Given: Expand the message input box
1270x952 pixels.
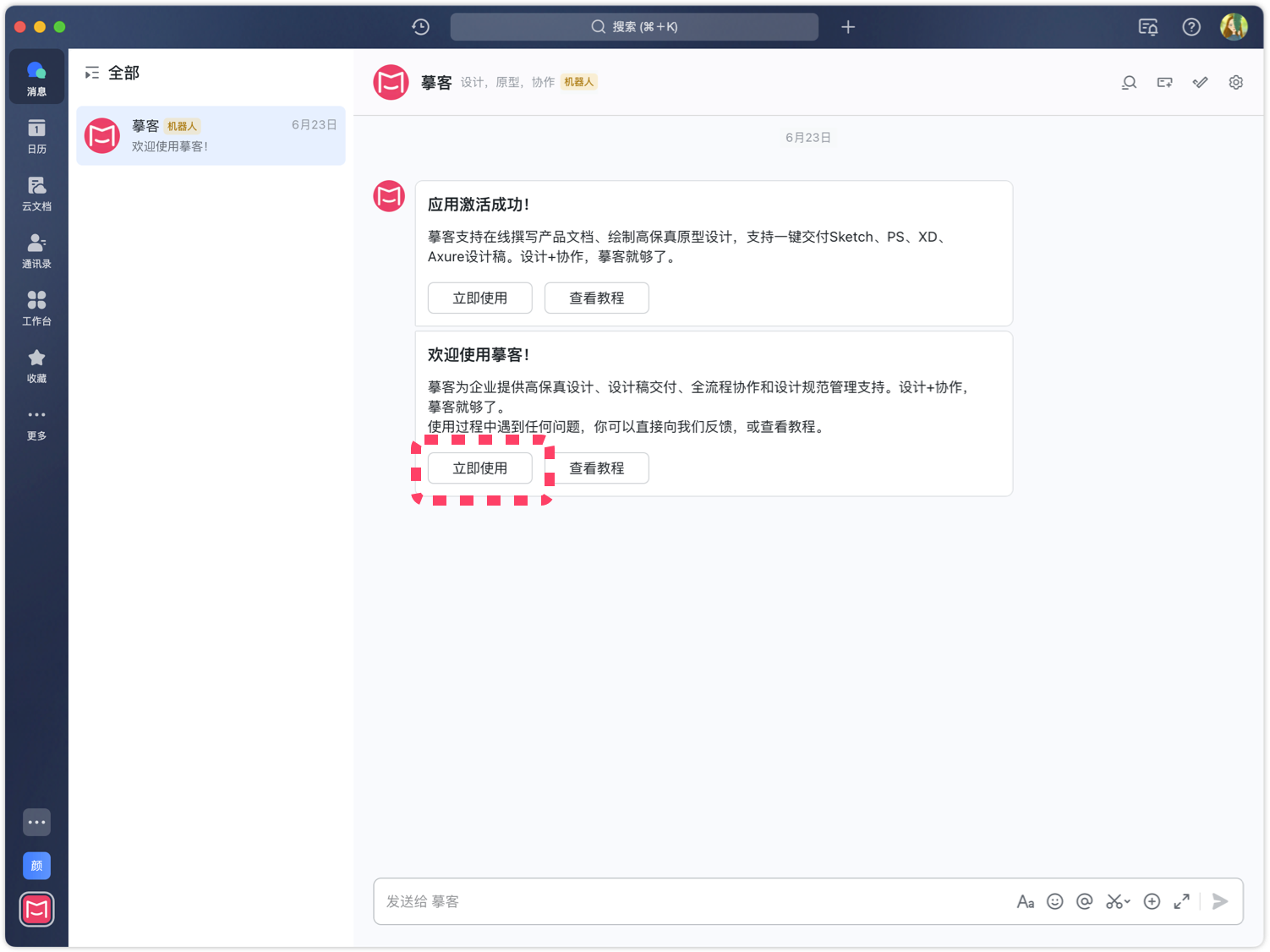Looking at the screenshot, I should [x=1181, y=901].
